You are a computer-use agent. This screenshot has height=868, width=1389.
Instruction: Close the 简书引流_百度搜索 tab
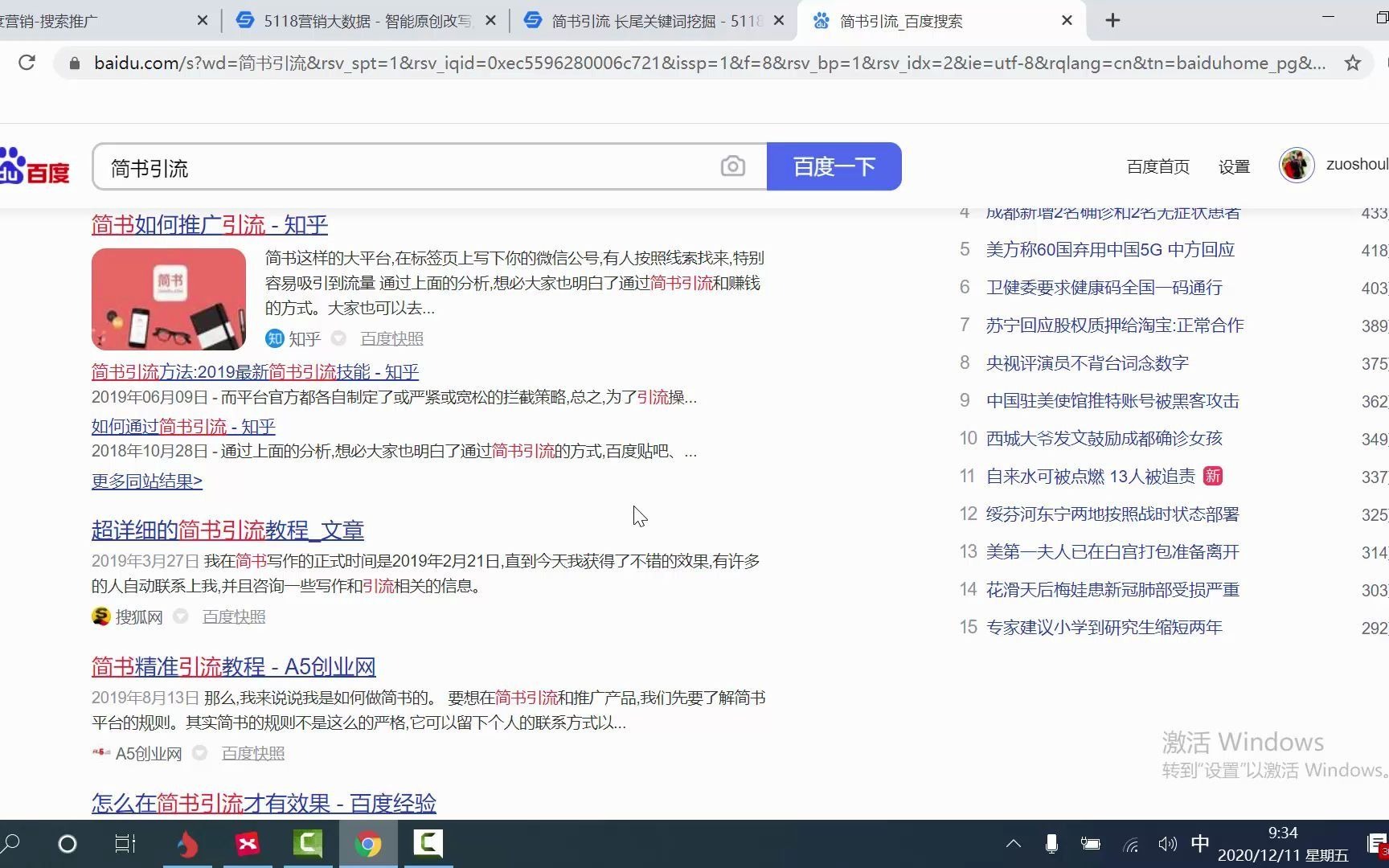tap(1067, 21)
